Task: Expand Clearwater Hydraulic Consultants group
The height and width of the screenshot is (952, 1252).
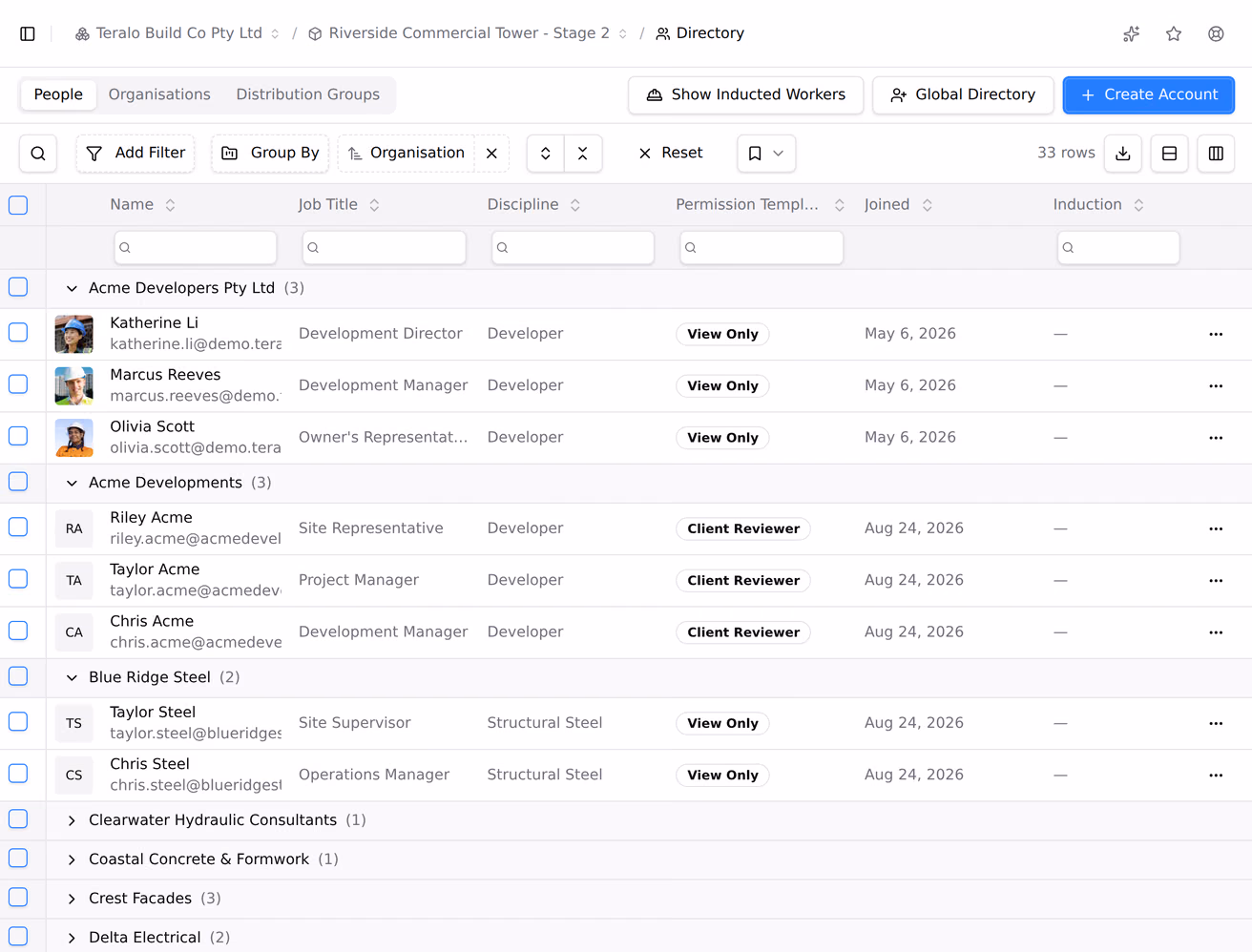Action: (72, 820)
